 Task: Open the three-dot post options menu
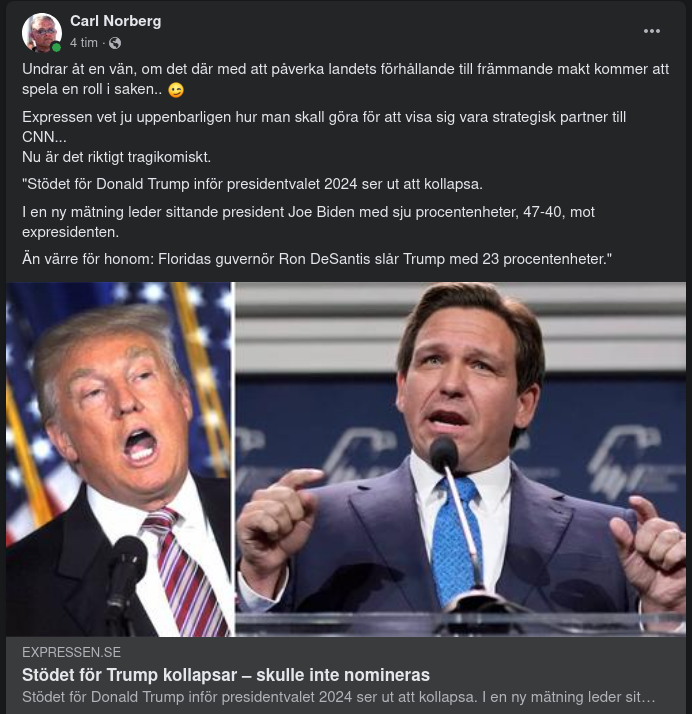(x=652, y=31)
